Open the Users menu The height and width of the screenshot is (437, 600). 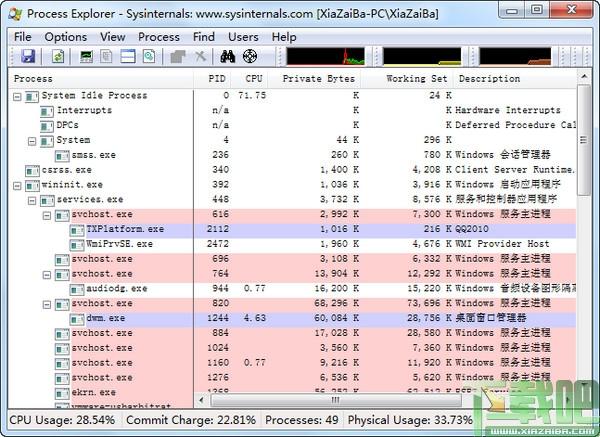pos(243,37)
